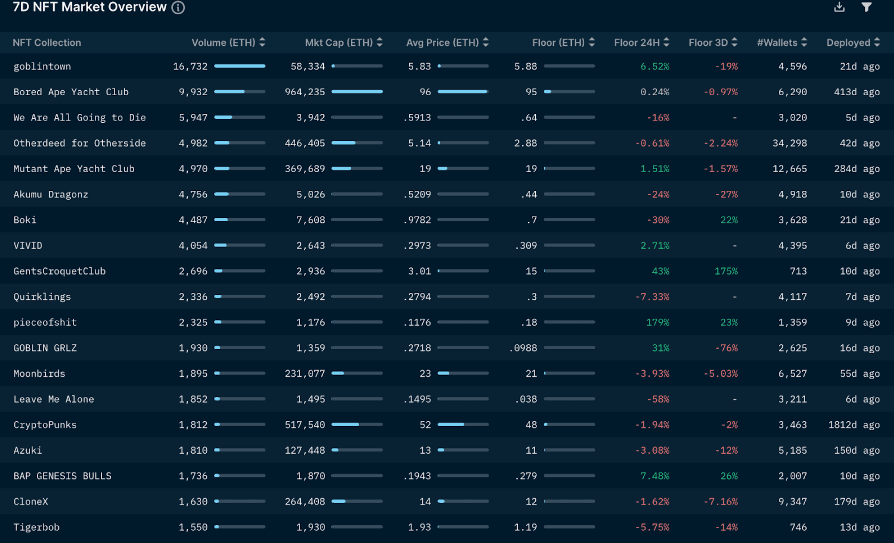The width and height of the screenshot is (894, 543).
Task: Download the market overview data
Action: [839, 7]
